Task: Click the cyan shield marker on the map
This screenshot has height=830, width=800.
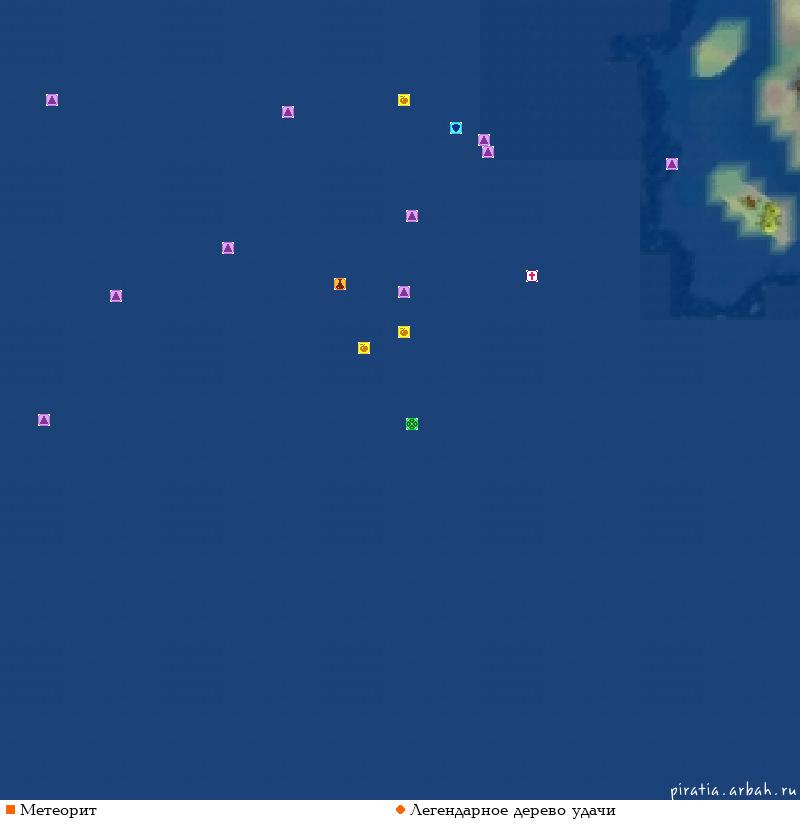Action: point(456,128)
